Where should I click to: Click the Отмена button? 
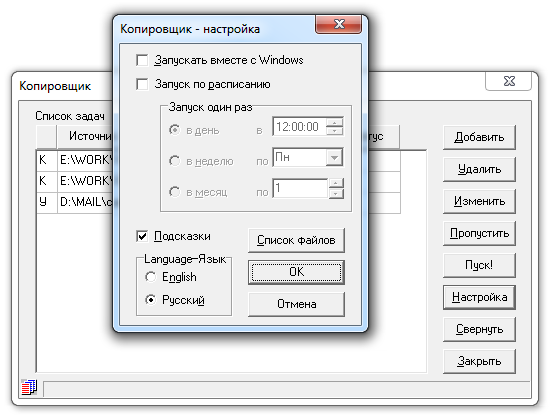(296, 304)
